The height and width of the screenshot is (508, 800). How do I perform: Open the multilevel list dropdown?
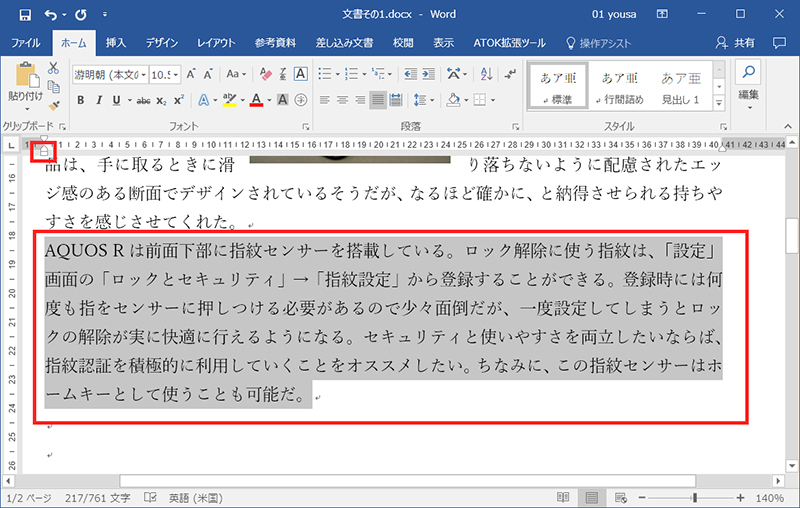click(x=390, y=74)
